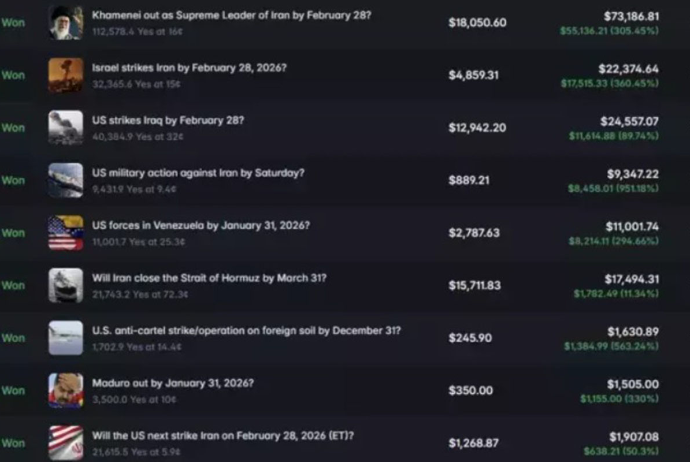Click the Maduro market portrait icon

[66, 390]
